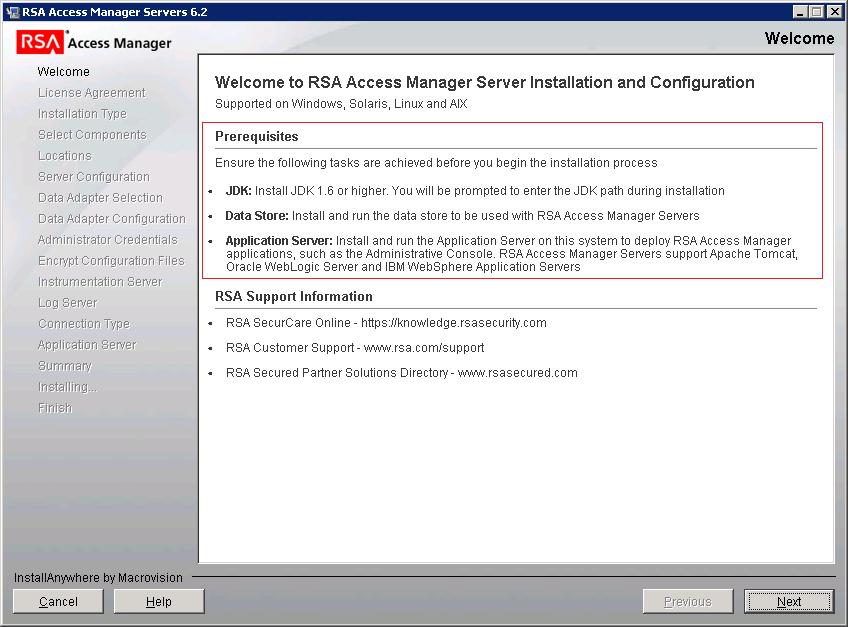
Task: Select the Welcome step in sidebar
Action: (x=63, y=71)
